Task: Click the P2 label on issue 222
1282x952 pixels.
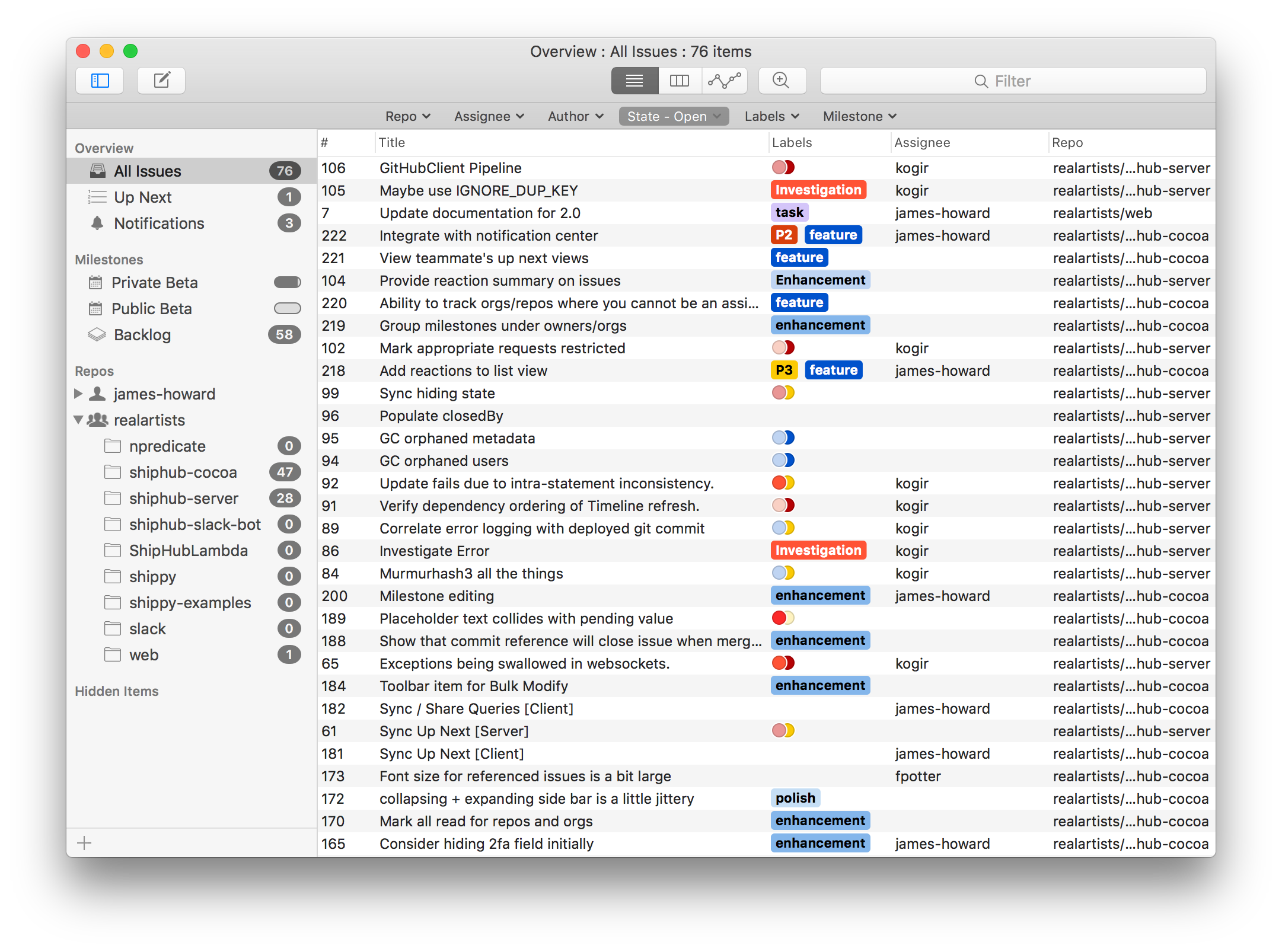Action: [784, 235]
